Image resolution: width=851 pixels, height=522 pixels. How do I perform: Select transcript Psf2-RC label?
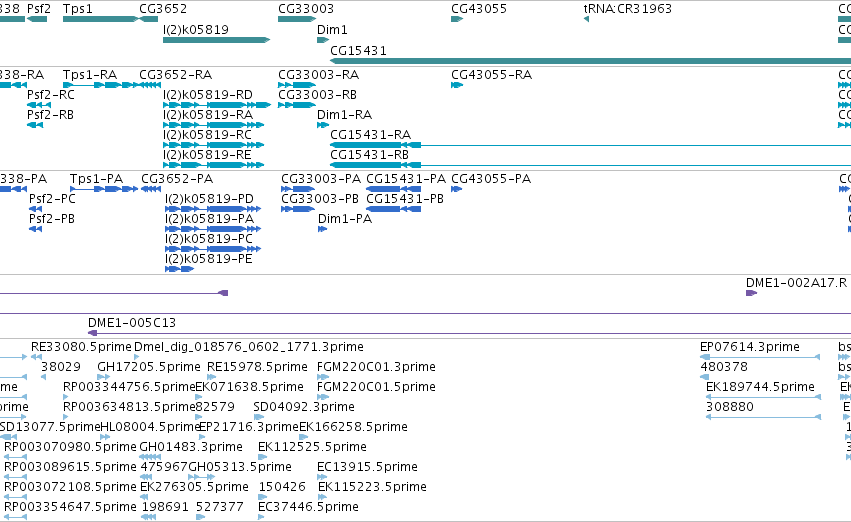(x=50, y=95)
